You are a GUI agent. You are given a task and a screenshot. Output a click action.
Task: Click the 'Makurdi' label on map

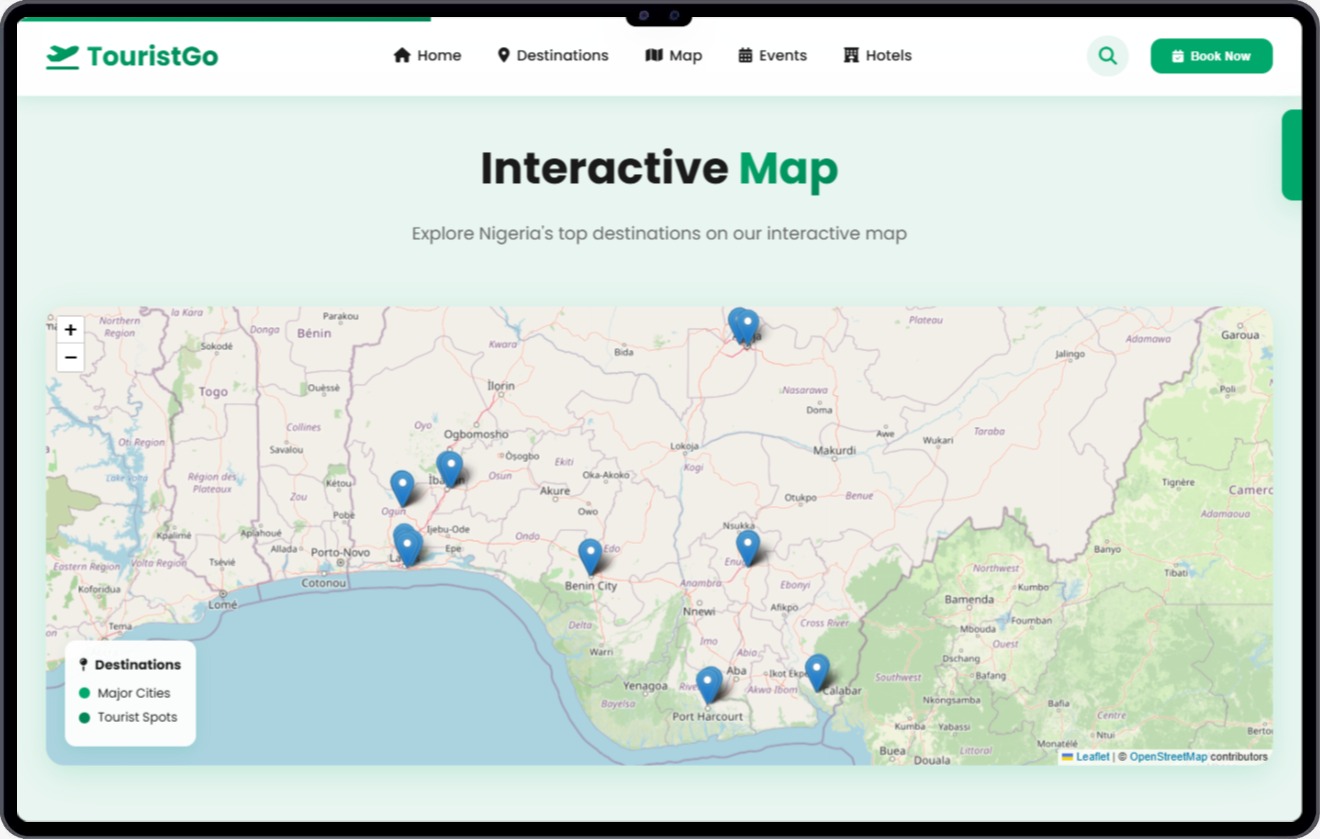[834, 450]
